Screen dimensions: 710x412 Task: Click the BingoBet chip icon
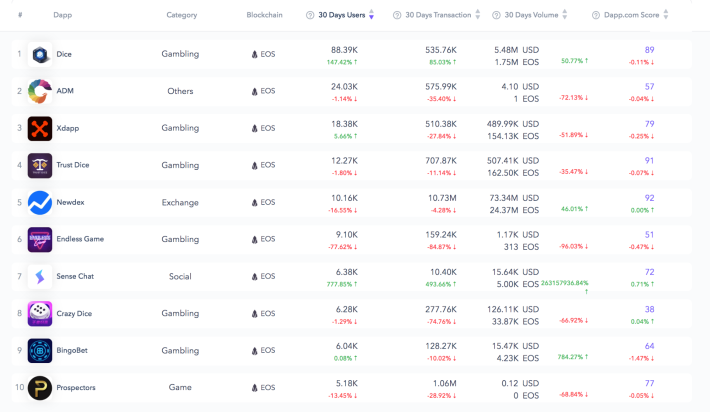[x=40, y=351]
